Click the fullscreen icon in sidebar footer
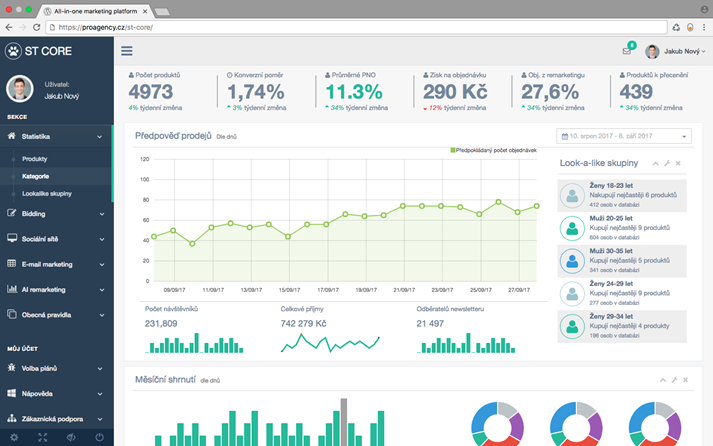This screenshot has width=713, height=446. pos(43,438)
